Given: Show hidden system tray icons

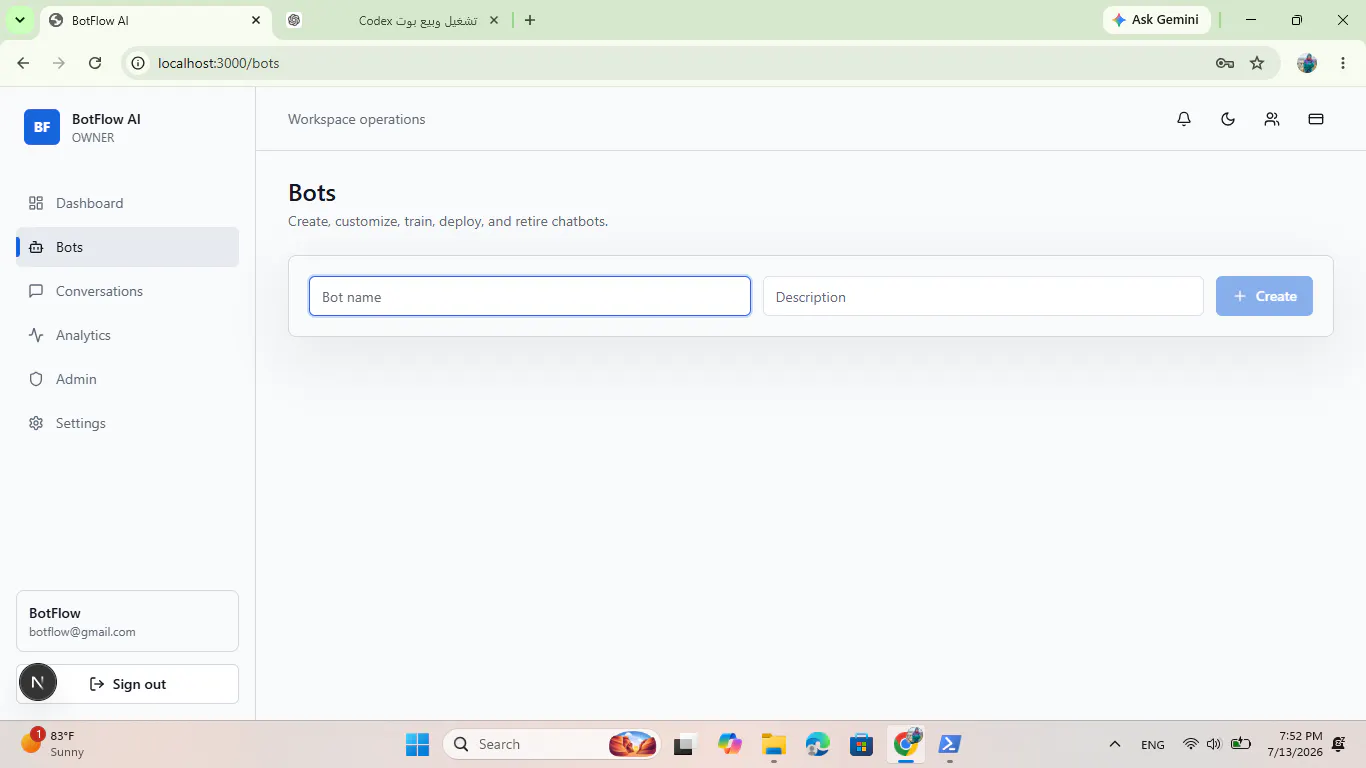Looking at the screenshot, I should 1115,744.
